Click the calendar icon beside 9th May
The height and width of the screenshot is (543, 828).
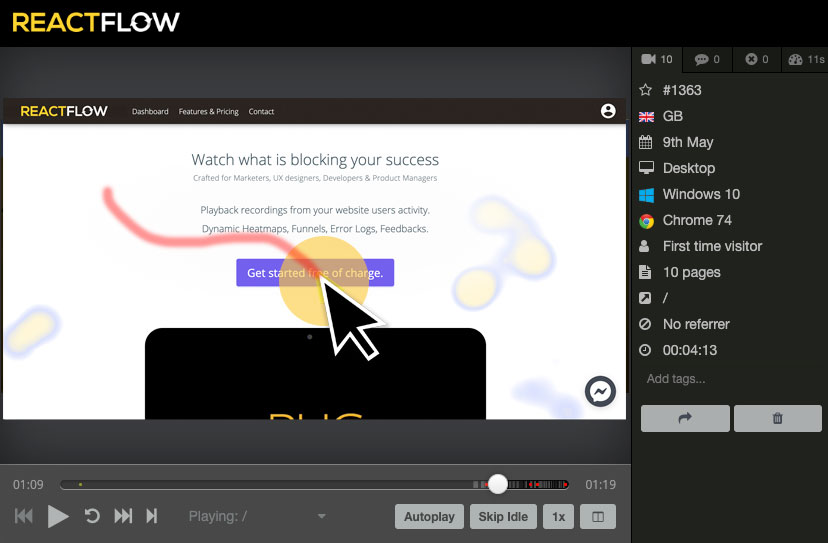coord(645,142)
